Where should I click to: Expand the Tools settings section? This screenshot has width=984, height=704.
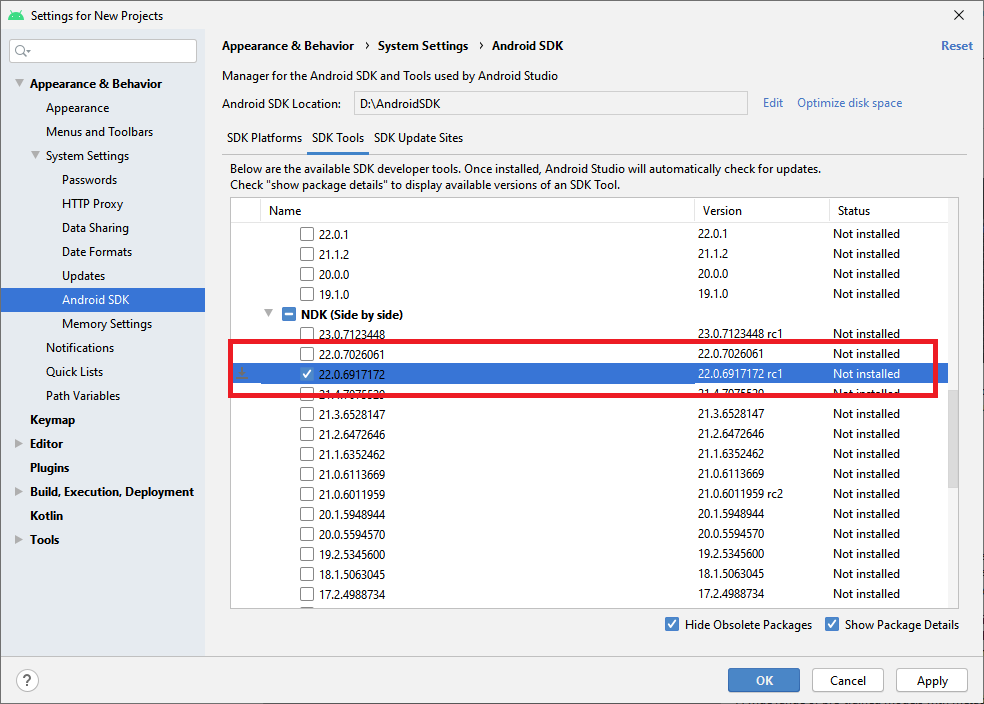tap(19, 540)
